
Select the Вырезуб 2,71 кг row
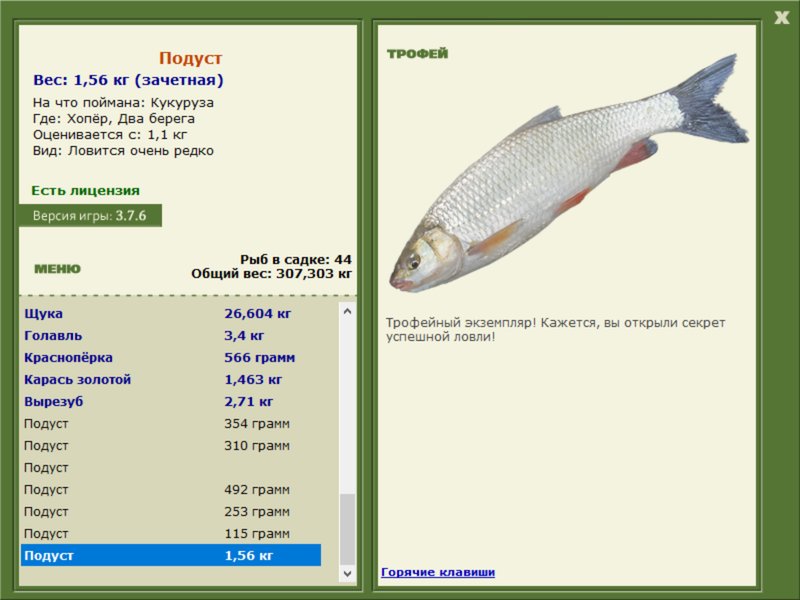tap(171, 402)
